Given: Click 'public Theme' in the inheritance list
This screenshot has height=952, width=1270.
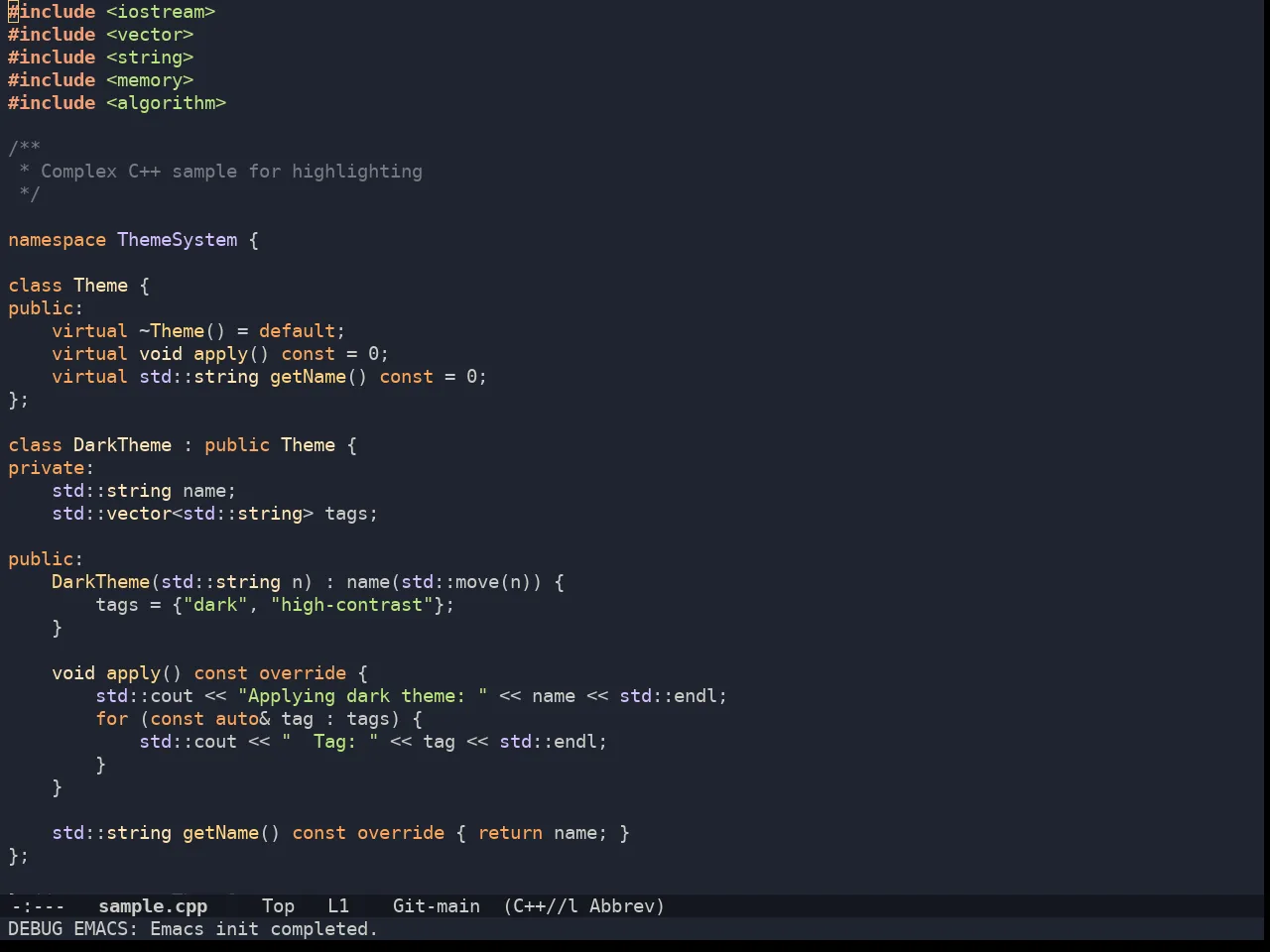Looking at the screenshot, I should pos(270,445).
